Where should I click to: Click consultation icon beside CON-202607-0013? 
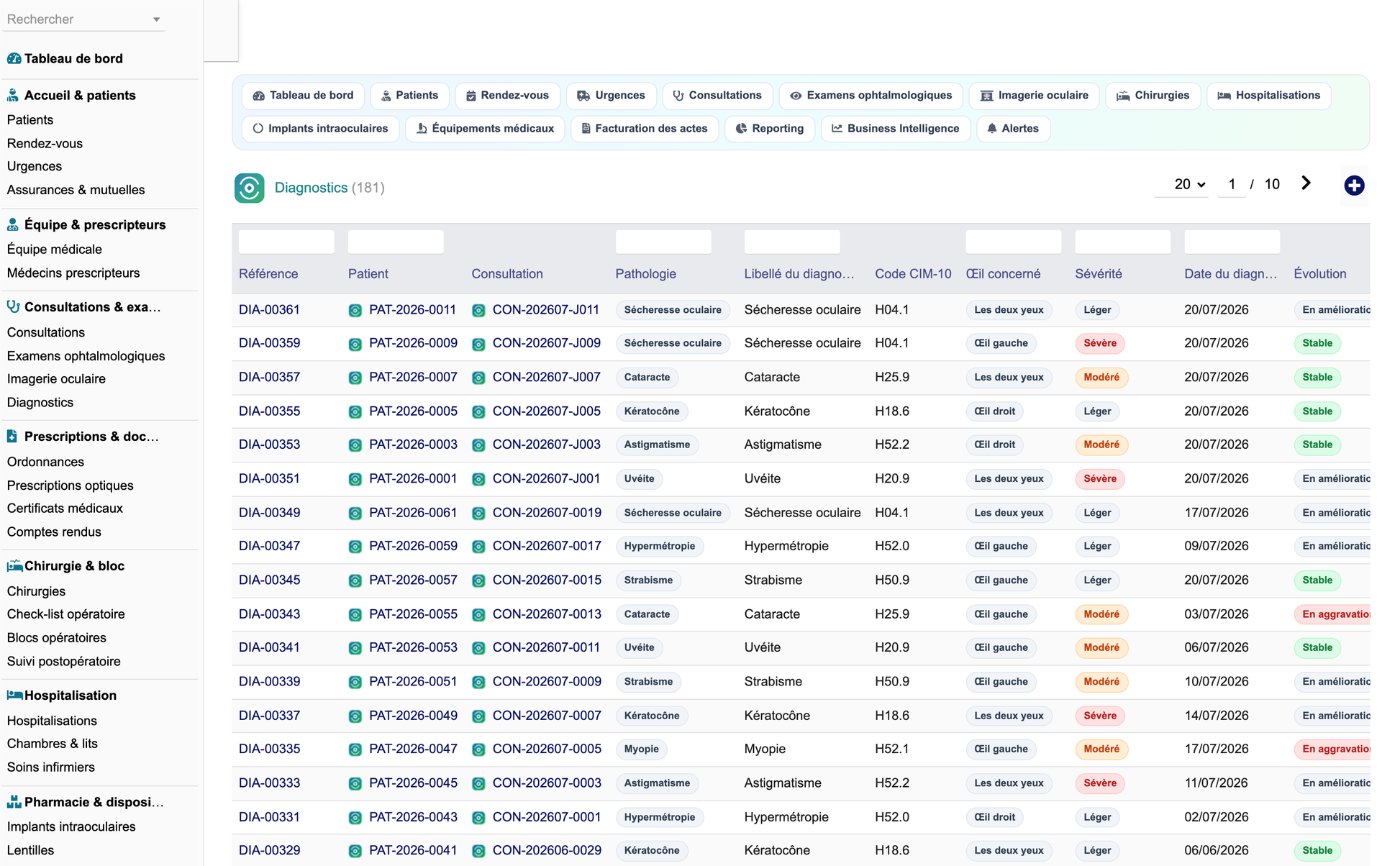pos(478,615)
